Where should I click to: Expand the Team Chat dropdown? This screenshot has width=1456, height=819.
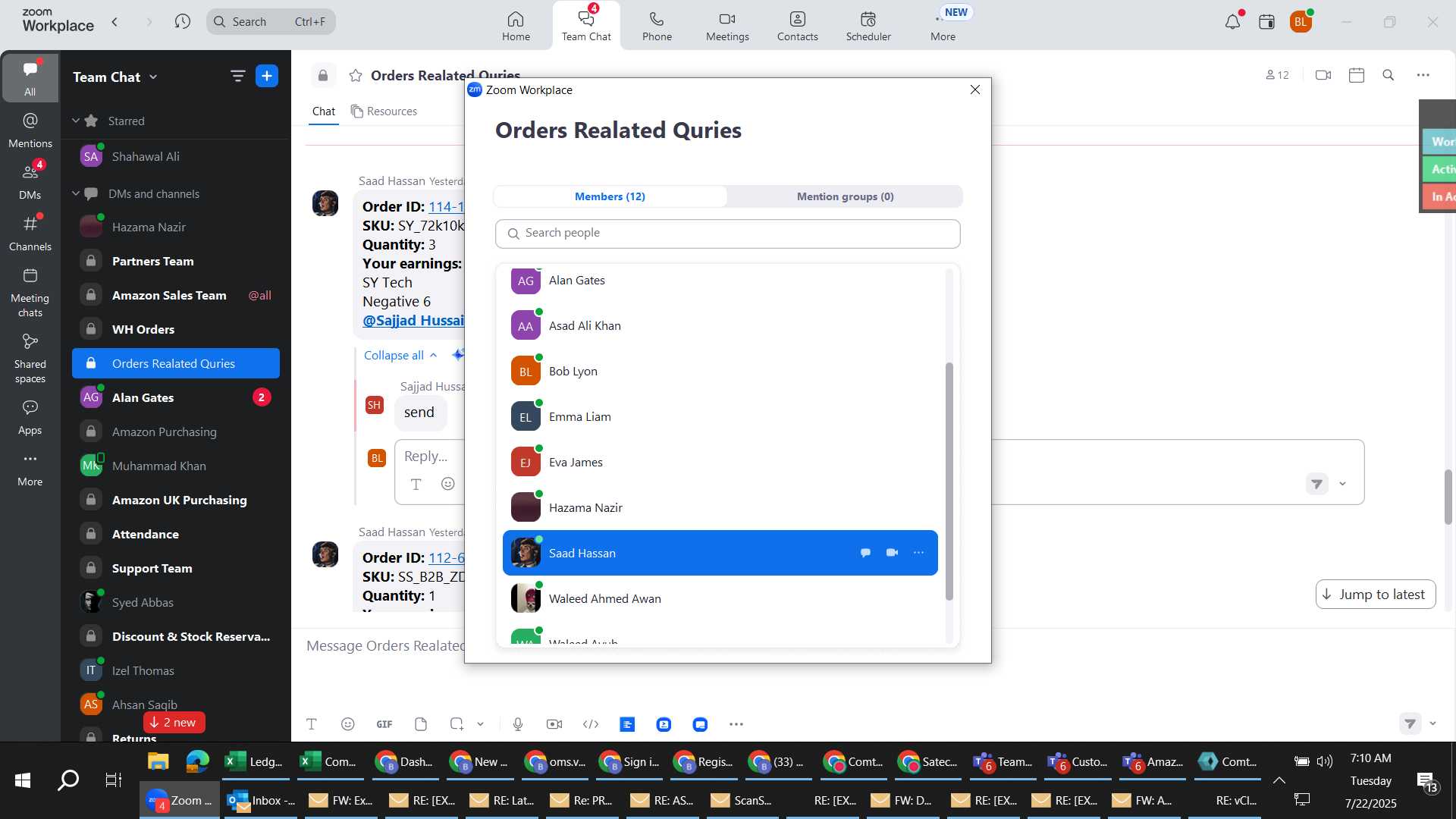153,77
